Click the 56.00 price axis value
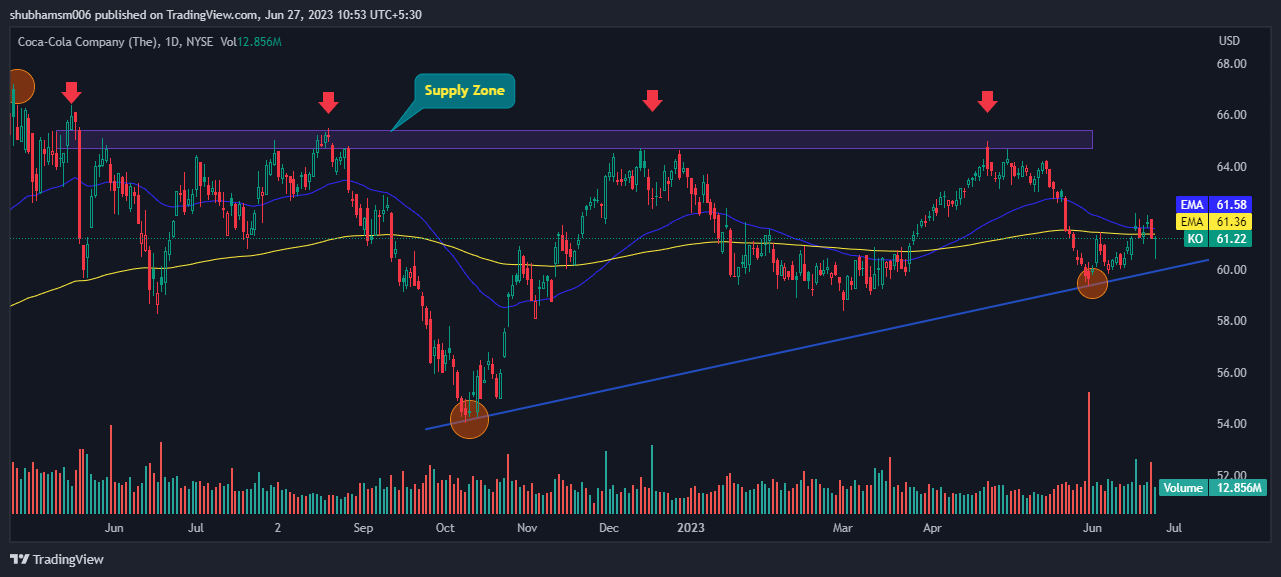This screenshot has height=577, width=1281. pyautogui.click(x=1231, y=373)
